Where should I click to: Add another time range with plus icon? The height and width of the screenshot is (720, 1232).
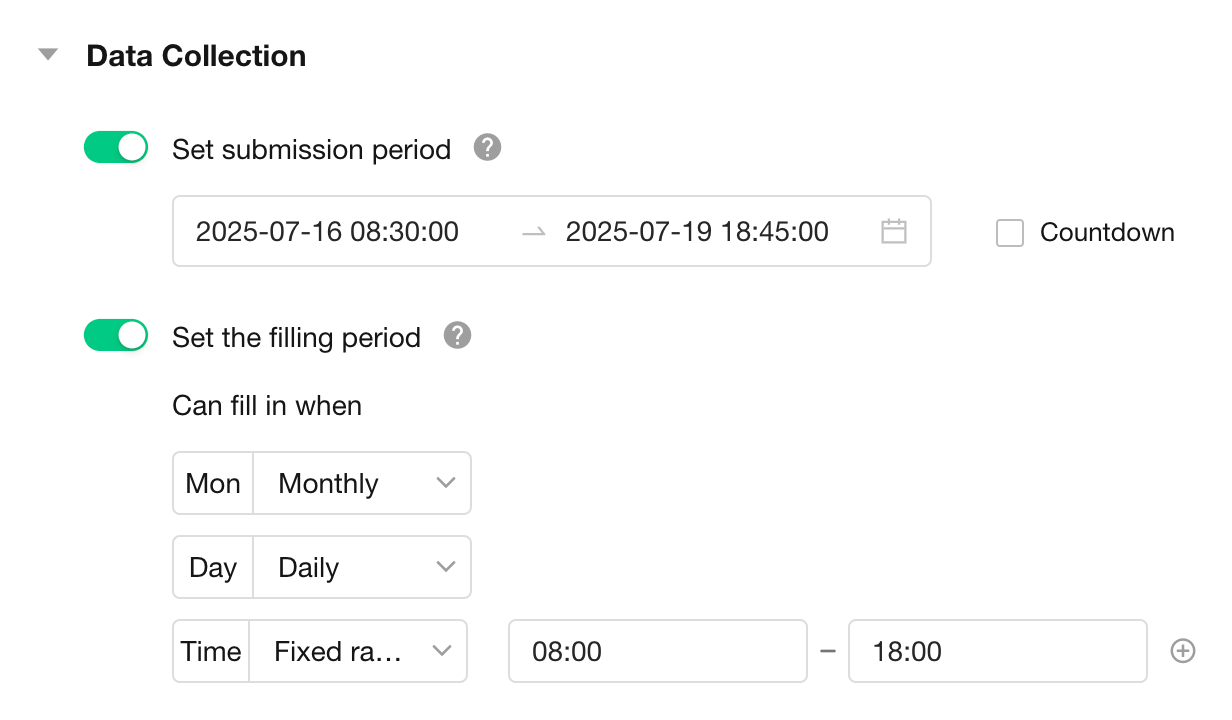click(1183, 652)
